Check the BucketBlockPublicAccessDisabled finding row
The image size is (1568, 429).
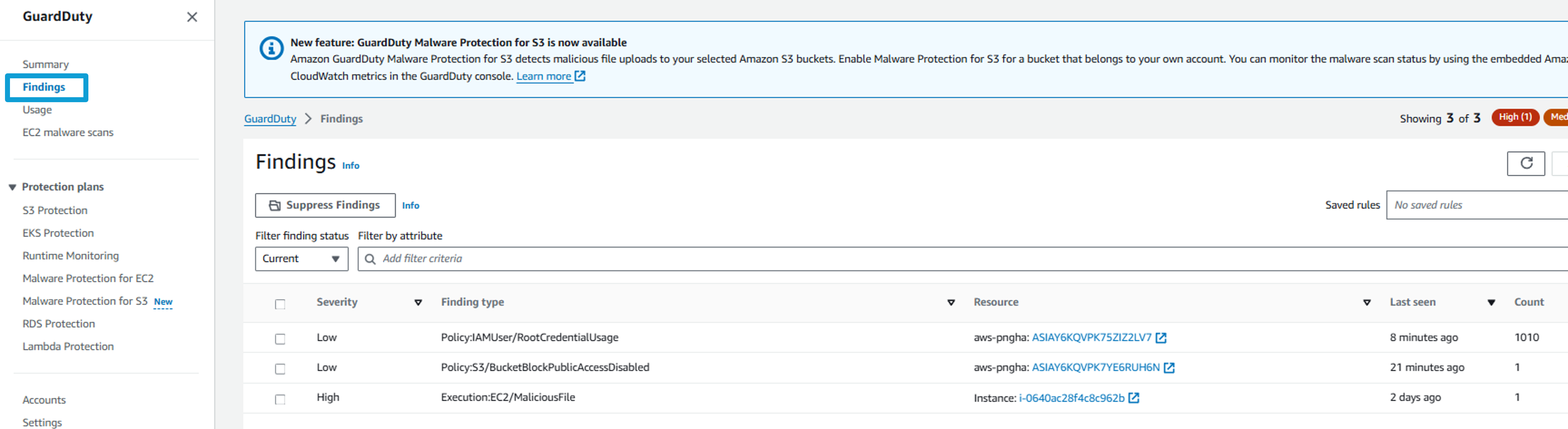280,369
